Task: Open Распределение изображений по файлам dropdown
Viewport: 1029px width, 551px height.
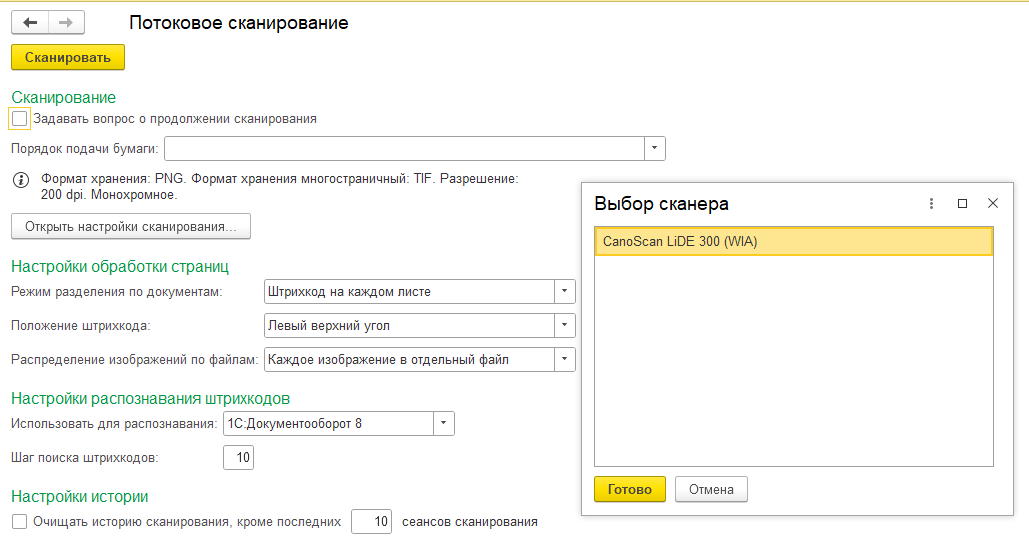Action: click(565, 359)
